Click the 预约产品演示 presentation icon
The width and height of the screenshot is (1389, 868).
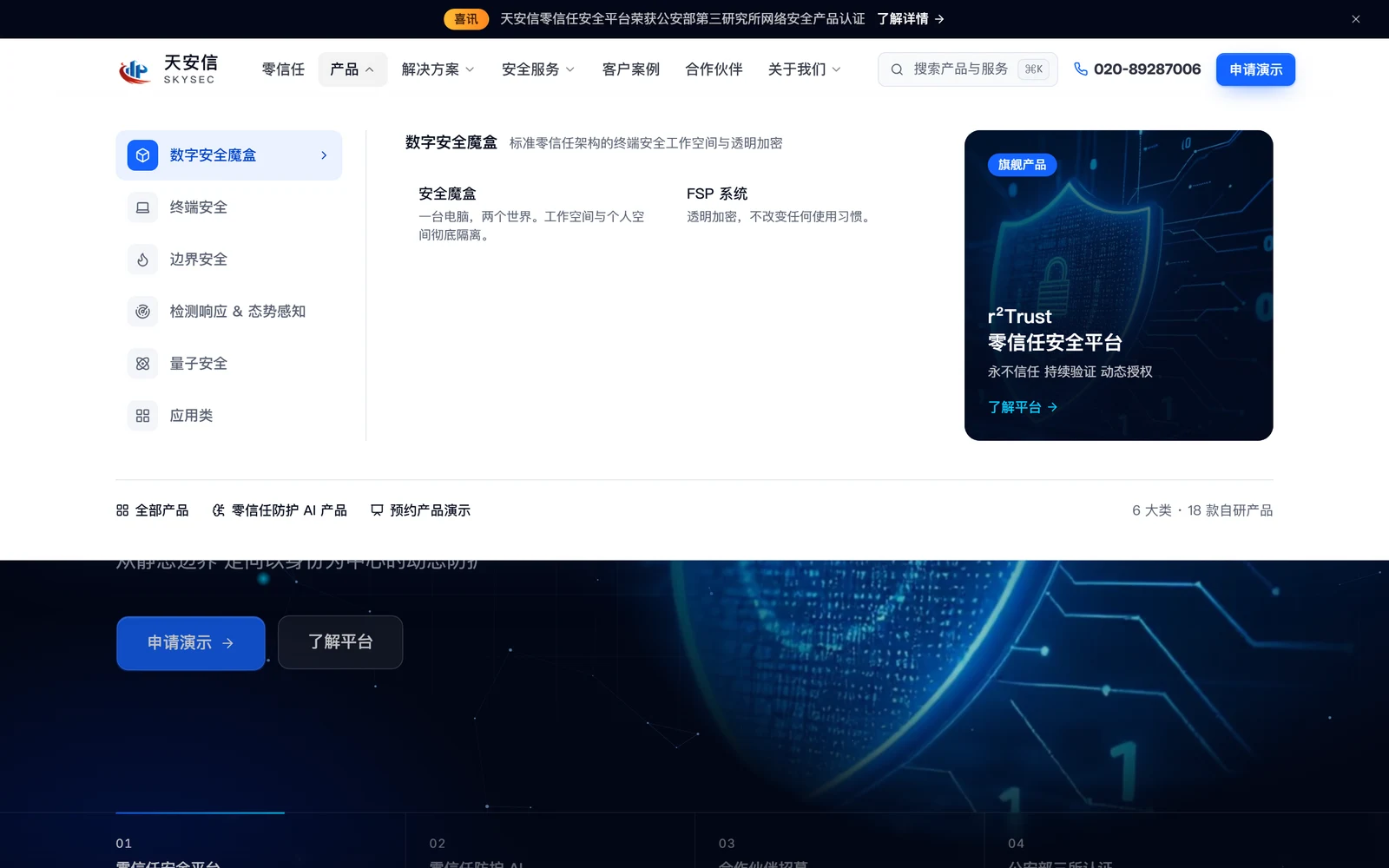pyautogui.click(x=377, y=510)
